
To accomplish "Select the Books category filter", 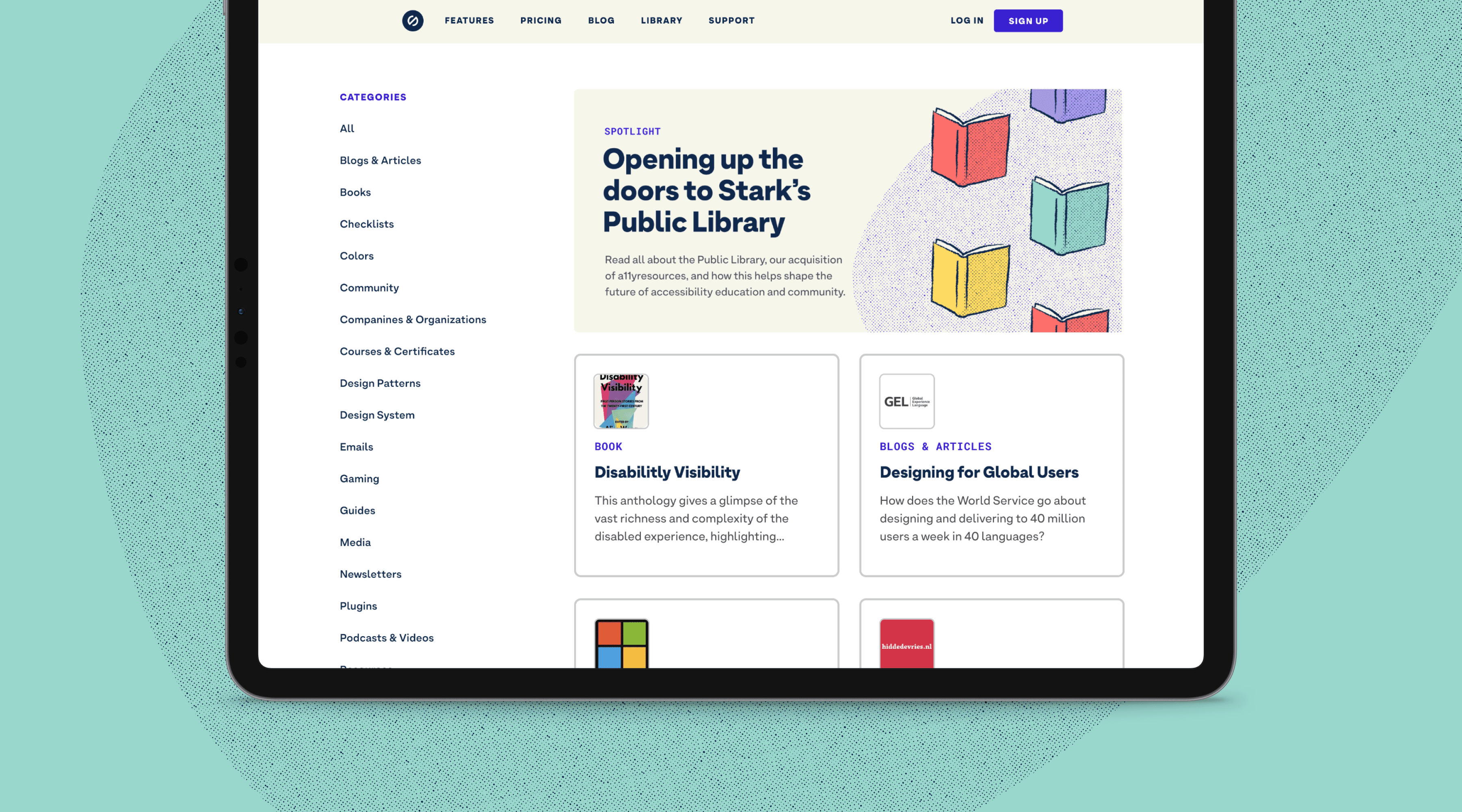I will tap(355, 191).
